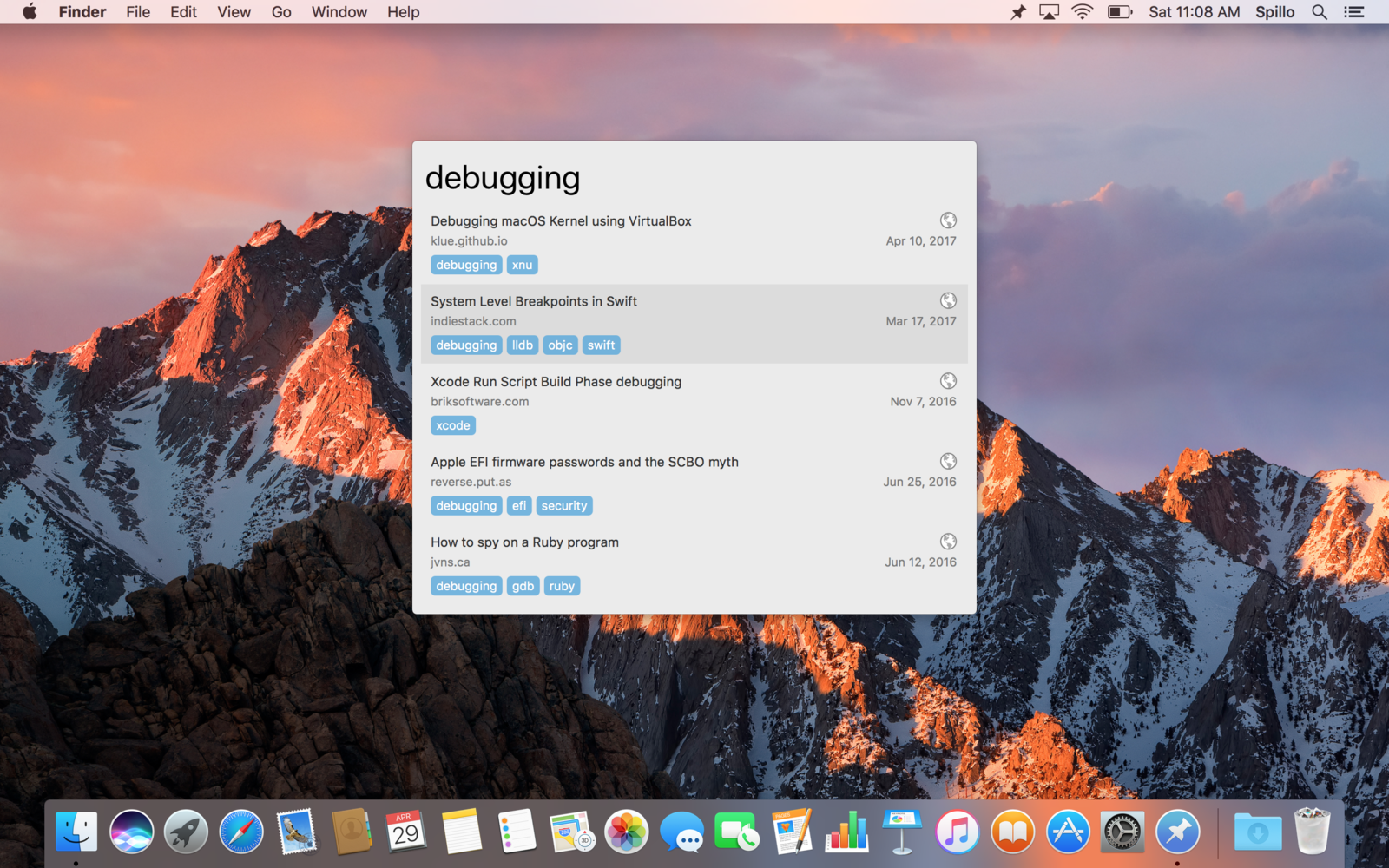
Task: Click the swift tag
Action: (x=601, y=345)
